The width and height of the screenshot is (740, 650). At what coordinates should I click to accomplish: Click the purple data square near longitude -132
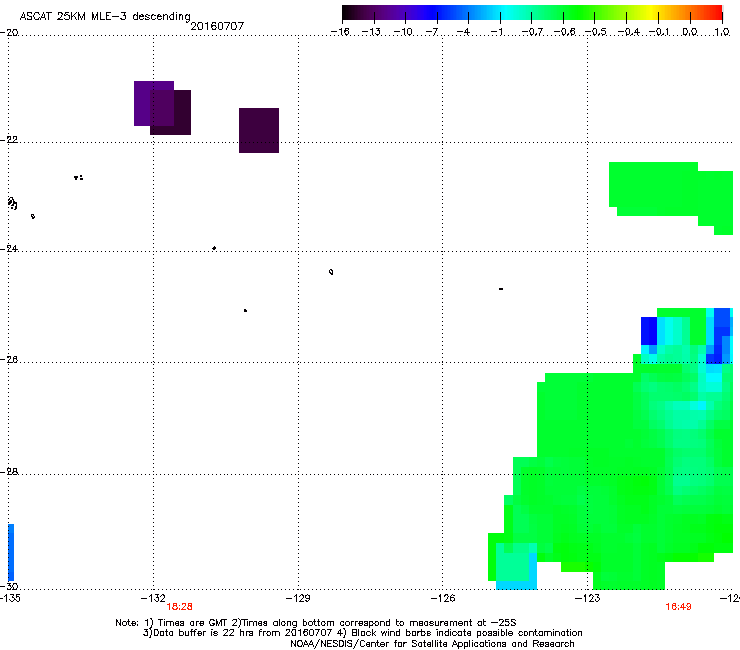point(154,103)
